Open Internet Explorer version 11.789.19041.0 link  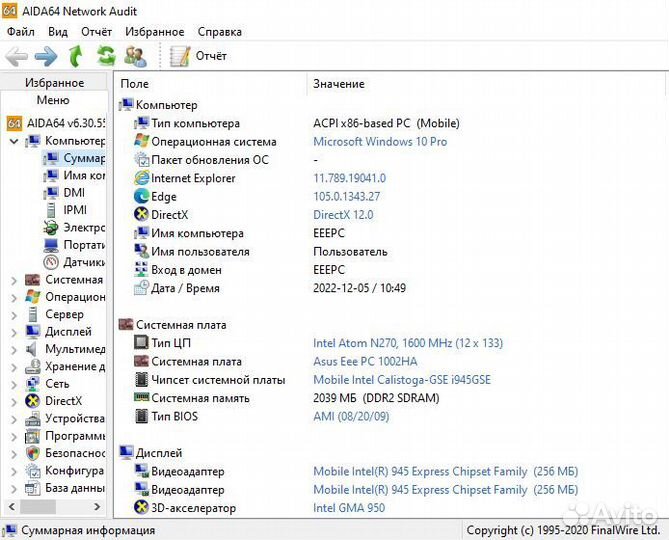[349, 178]
